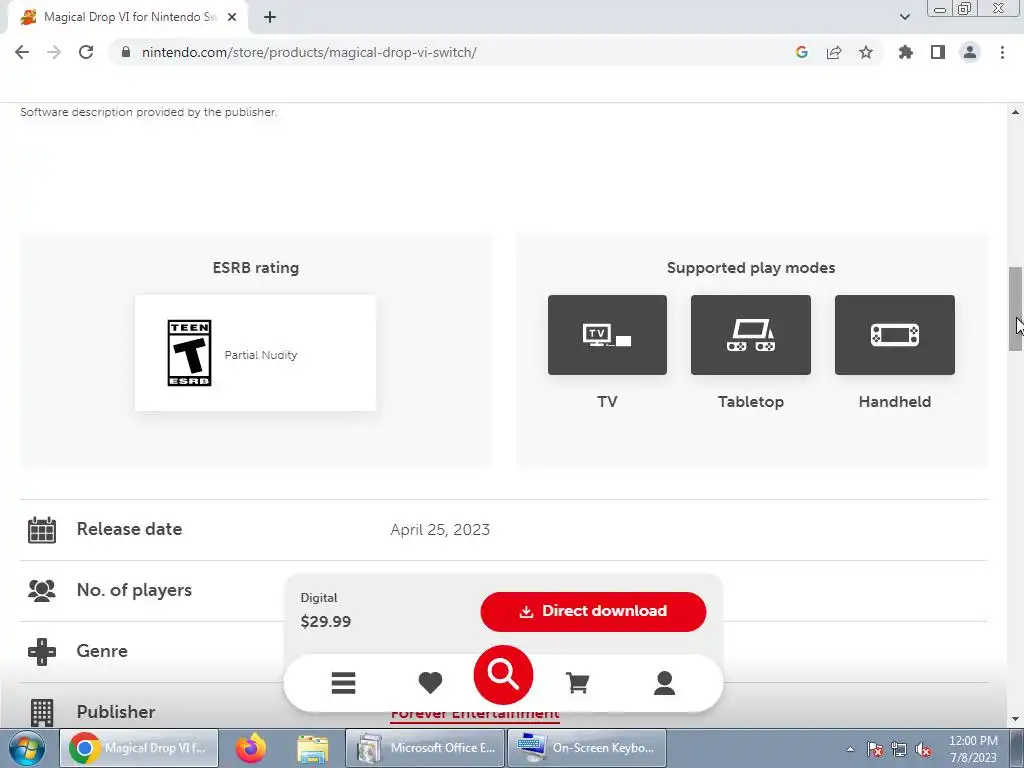Click the muted volume tray icon
Image resolution: width=1024 pixels, height=768 pixels.
(923, 749)
